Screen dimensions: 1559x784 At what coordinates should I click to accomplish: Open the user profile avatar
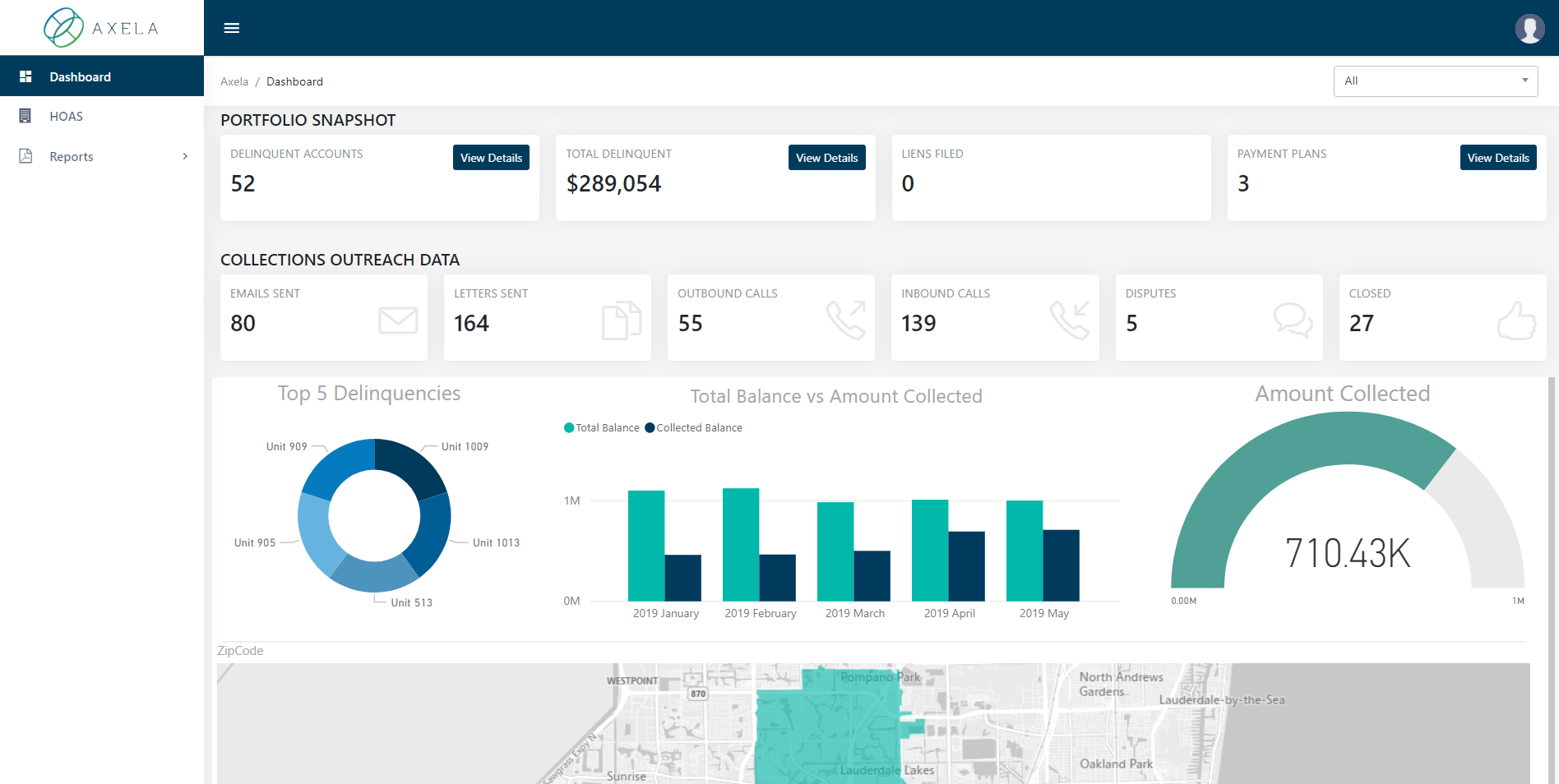(x=1529, y=29)
